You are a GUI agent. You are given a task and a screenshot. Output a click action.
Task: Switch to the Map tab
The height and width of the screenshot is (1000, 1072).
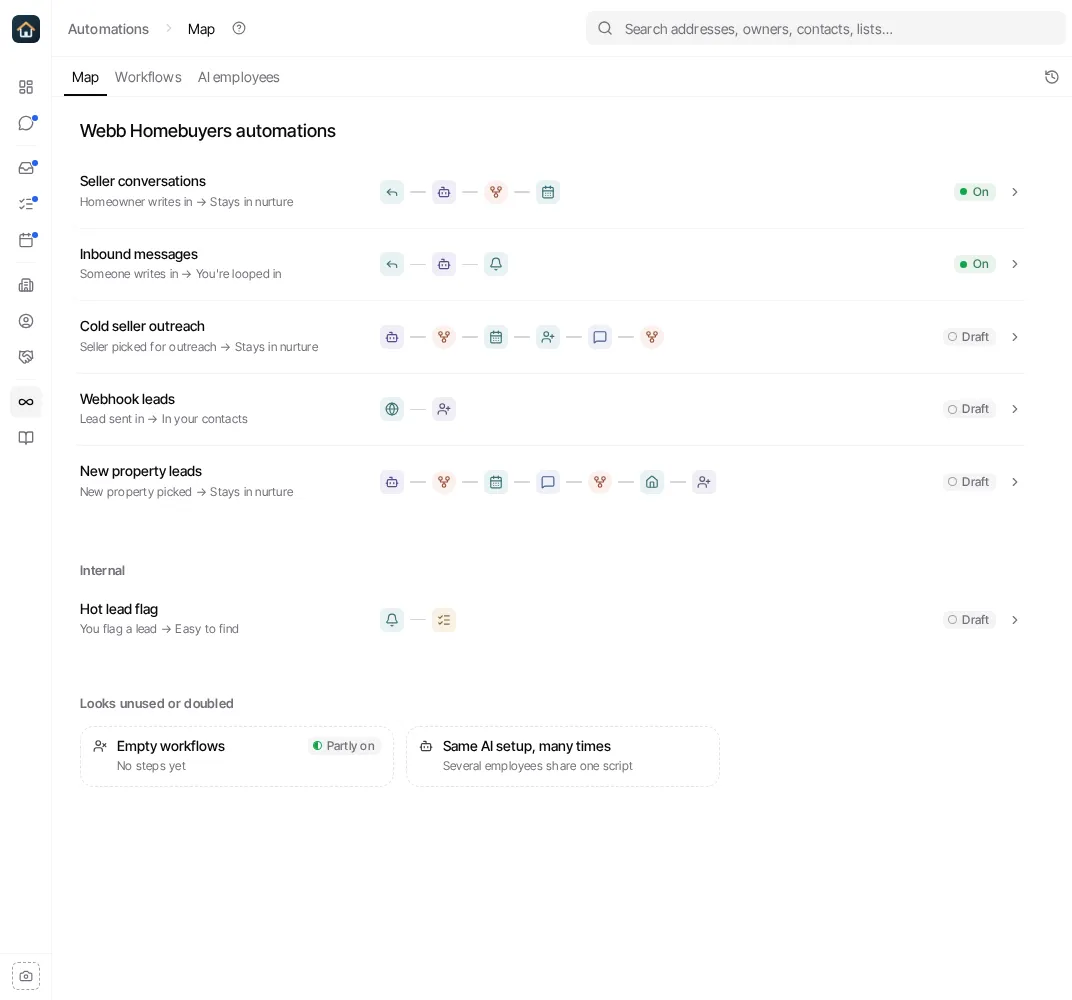pyautogui.click(x=85, y=77)
